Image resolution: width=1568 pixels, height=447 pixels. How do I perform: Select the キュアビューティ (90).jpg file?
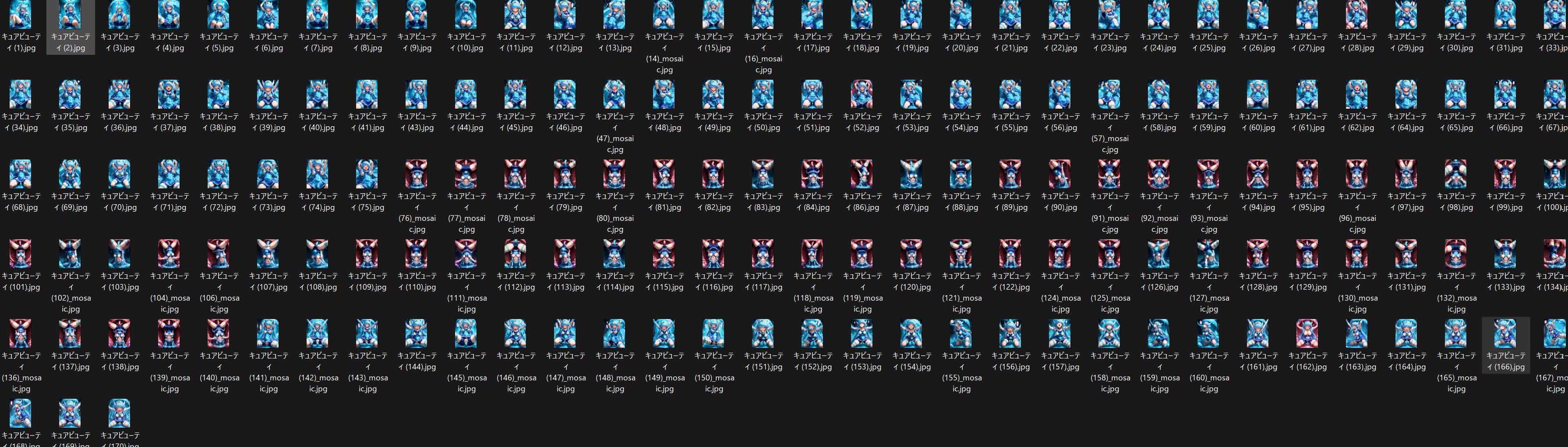tap(1060, 174)
